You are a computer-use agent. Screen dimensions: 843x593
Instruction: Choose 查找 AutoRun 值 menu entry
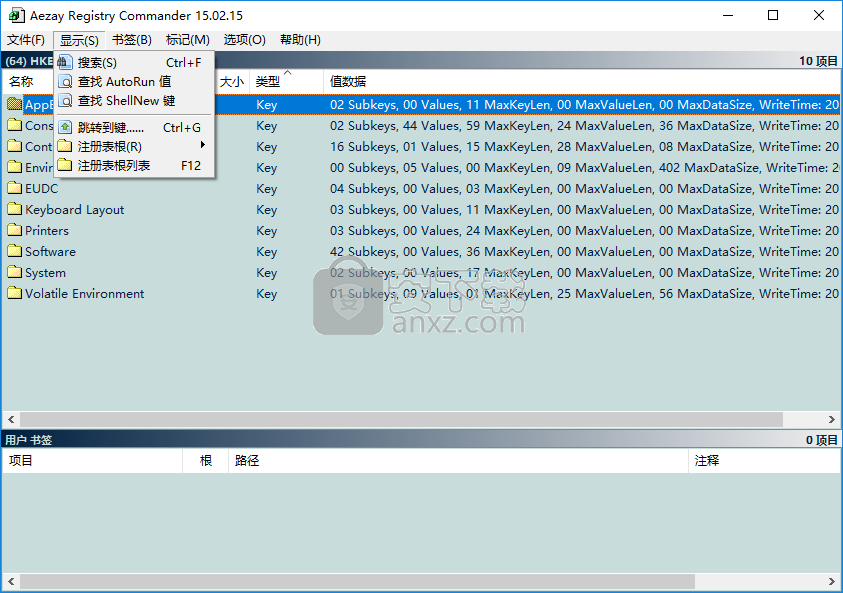tap(134, 82)
